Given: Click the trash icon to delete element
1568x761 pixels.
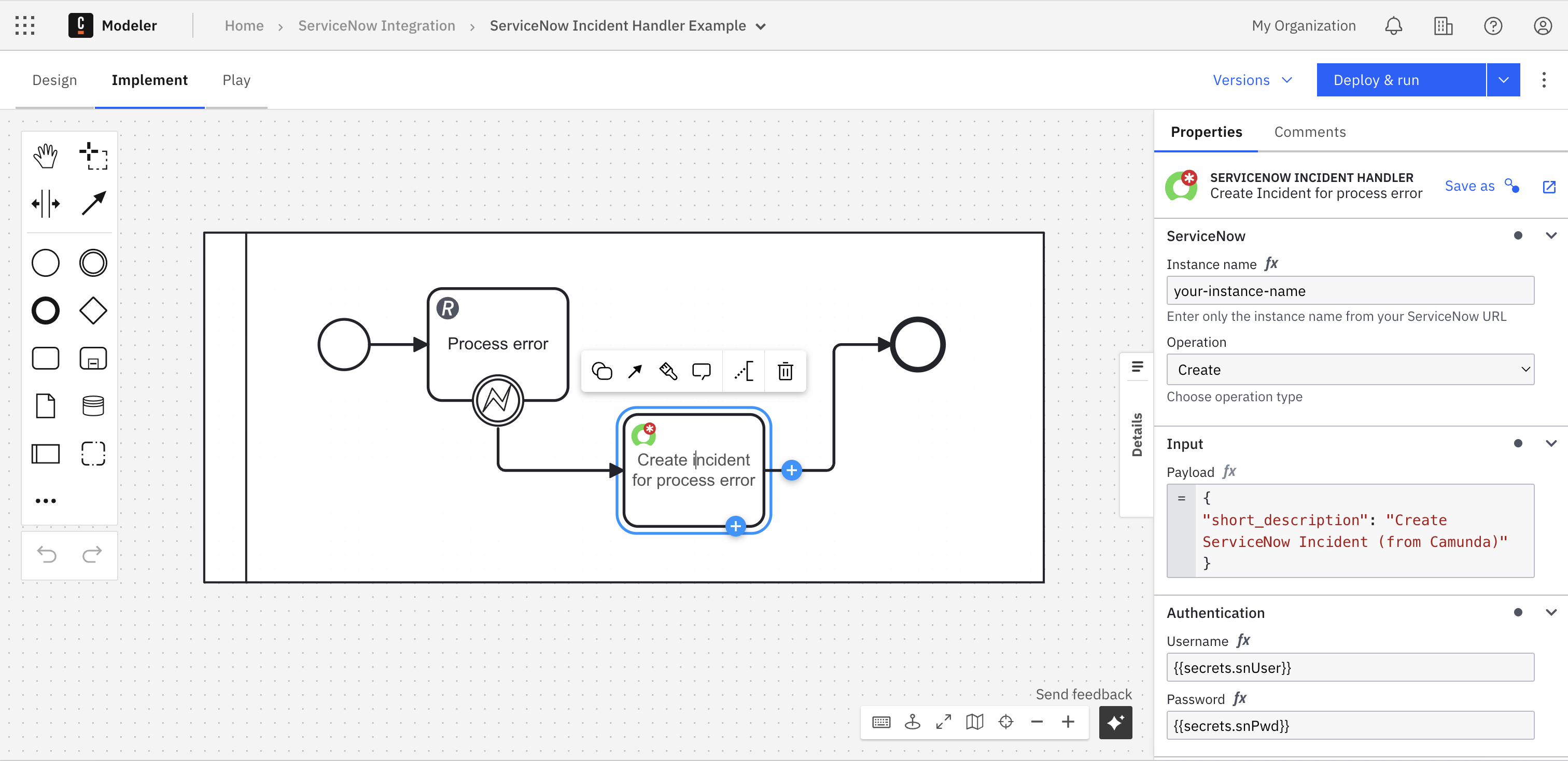Looking at the screenshot, I should coord(785,371).
